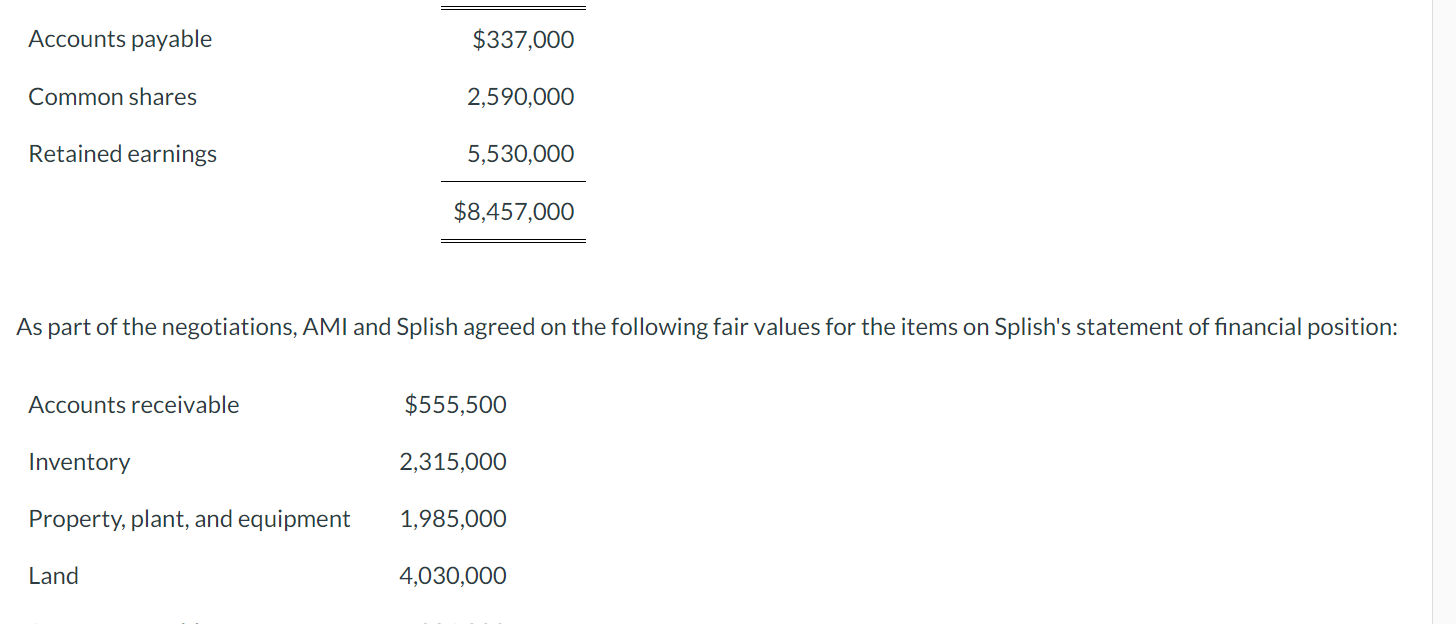Click the Retained earnings label
This screenshot has height=624, width=1456.
coord(122,154)
